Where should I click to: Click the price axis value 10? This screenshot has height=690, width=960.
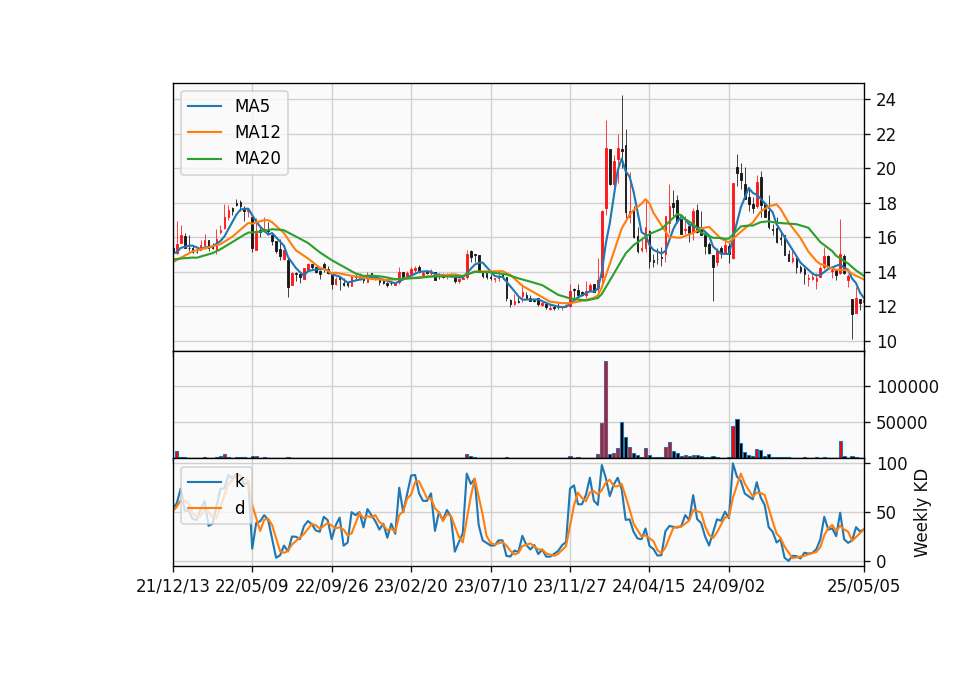[886, 342]
